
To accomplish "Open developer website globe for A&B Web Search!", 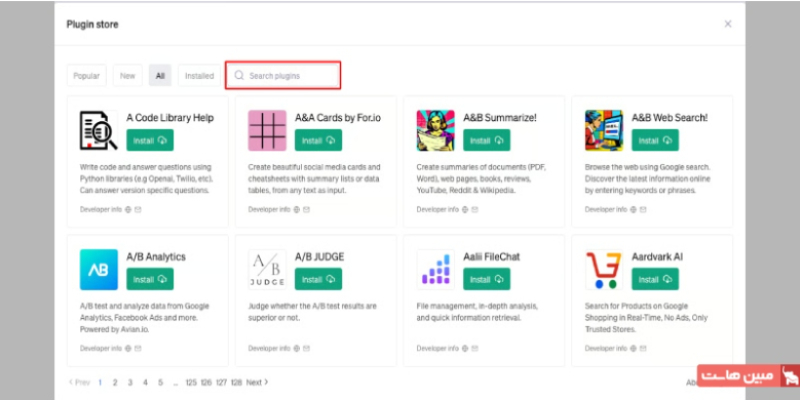I will tap(633, 209).
